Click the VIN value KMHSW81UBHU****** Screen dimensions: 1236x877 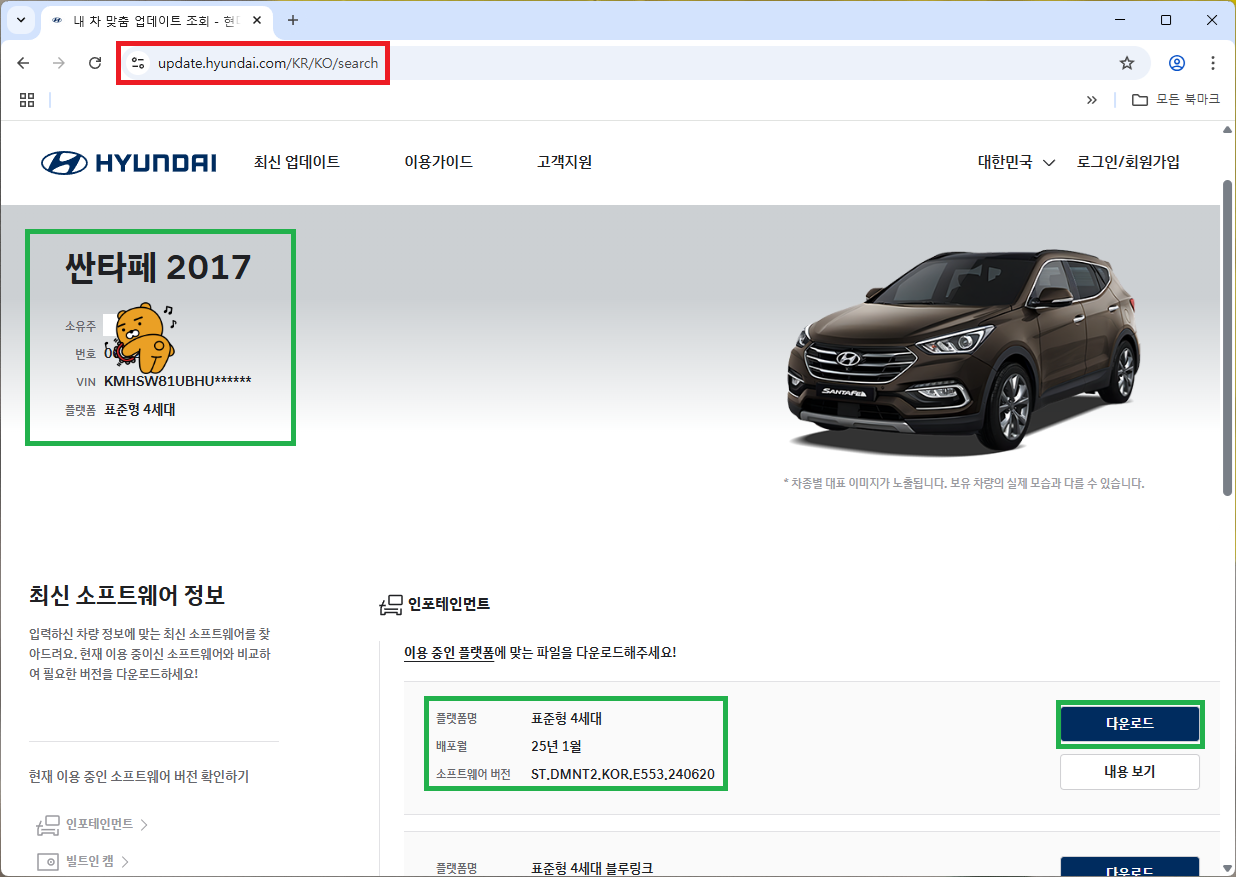coord(178,381)
